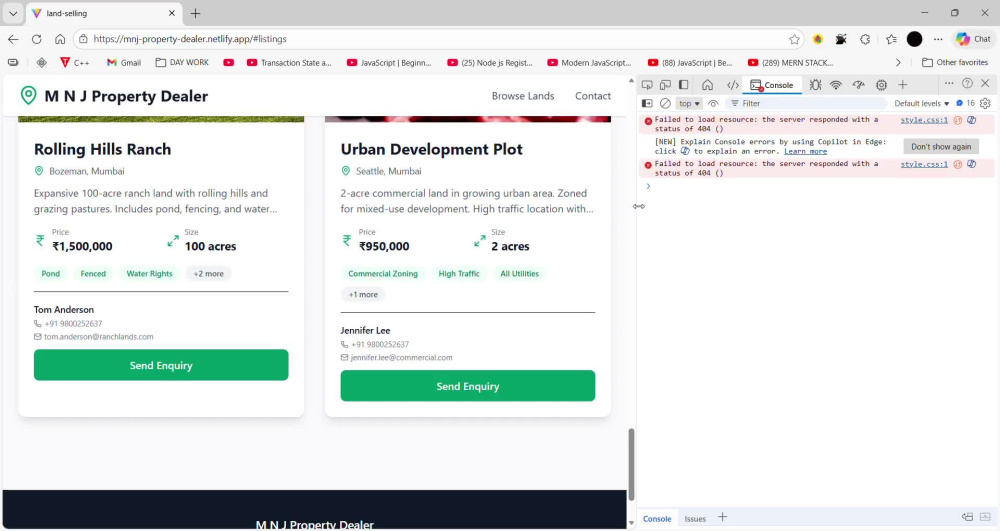Create a live expression with the eye icon
This screenshot has height=531, width=1000.
713,103
